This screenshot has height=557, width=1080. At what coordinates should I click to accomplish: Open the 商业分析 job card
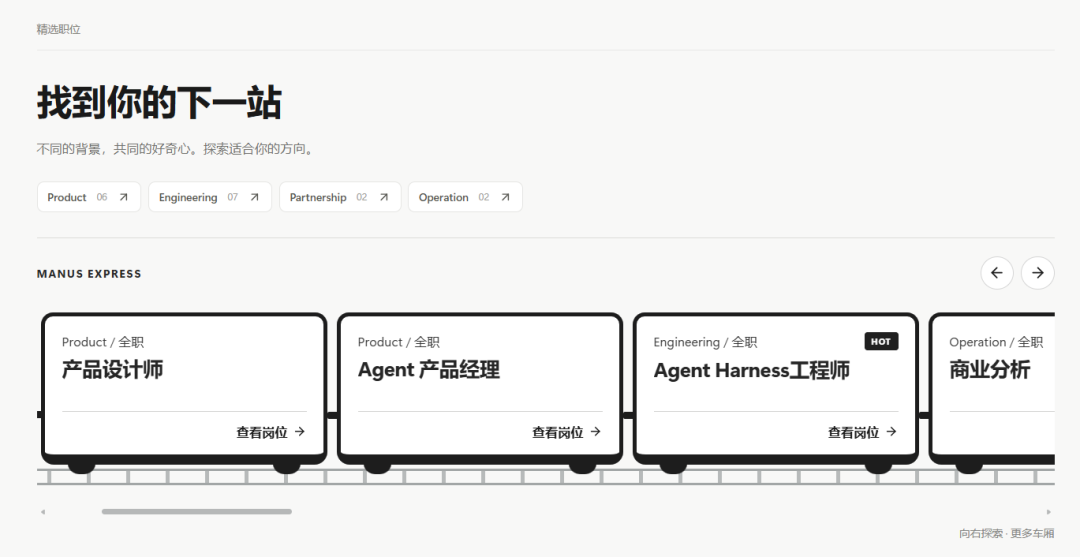click(993, 389)
